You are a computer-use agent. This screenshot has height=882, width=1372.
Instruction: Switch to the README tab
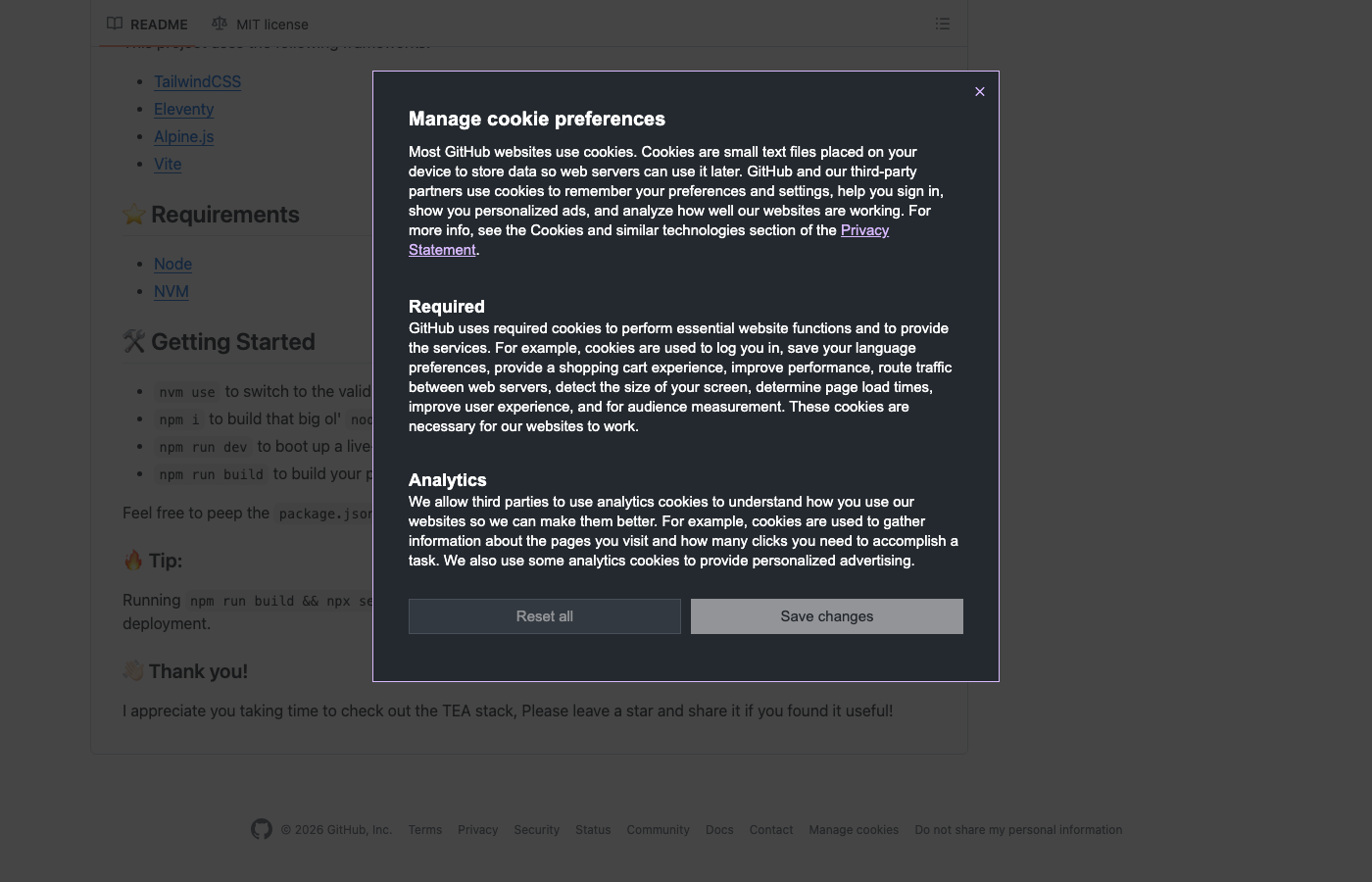(148, 24)
